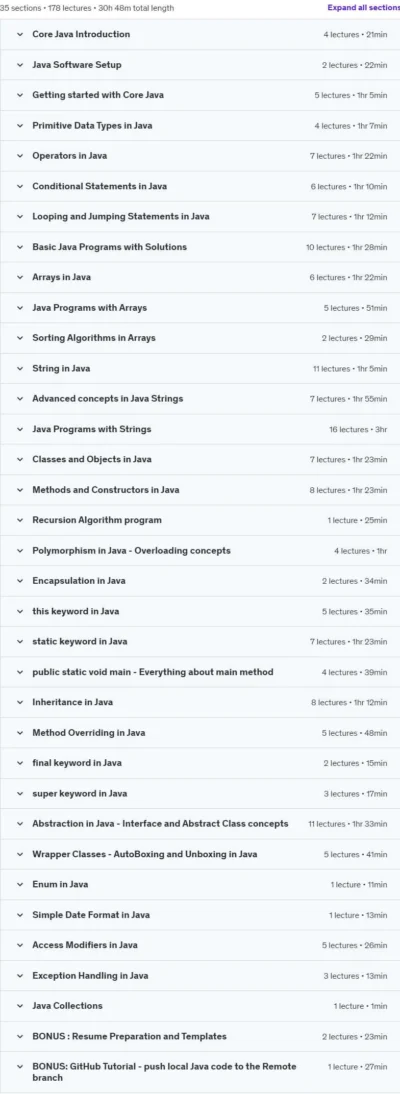Expand chevron beside Core Java Introduction
The image size is (400, 1094).
point(20,34)
